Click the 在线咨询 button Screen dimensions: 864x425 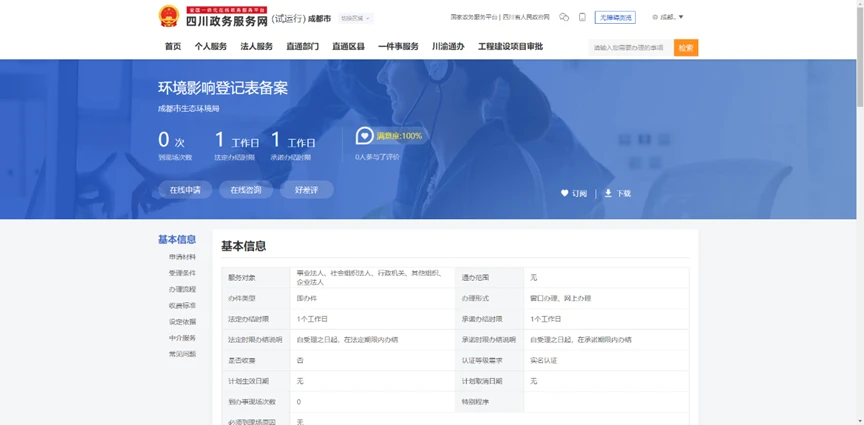tap(246, 190)
